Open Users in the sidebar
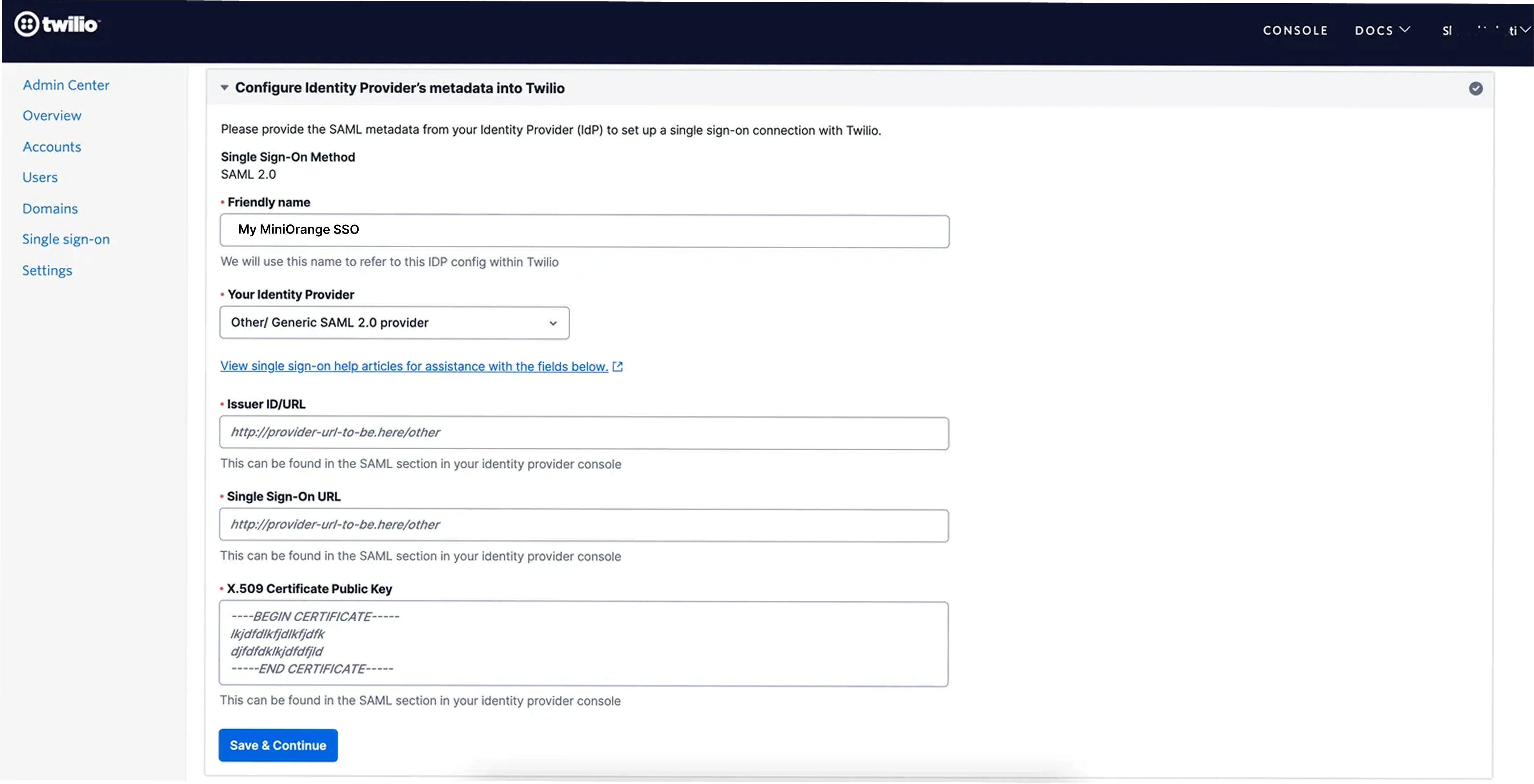 point(40,177)
